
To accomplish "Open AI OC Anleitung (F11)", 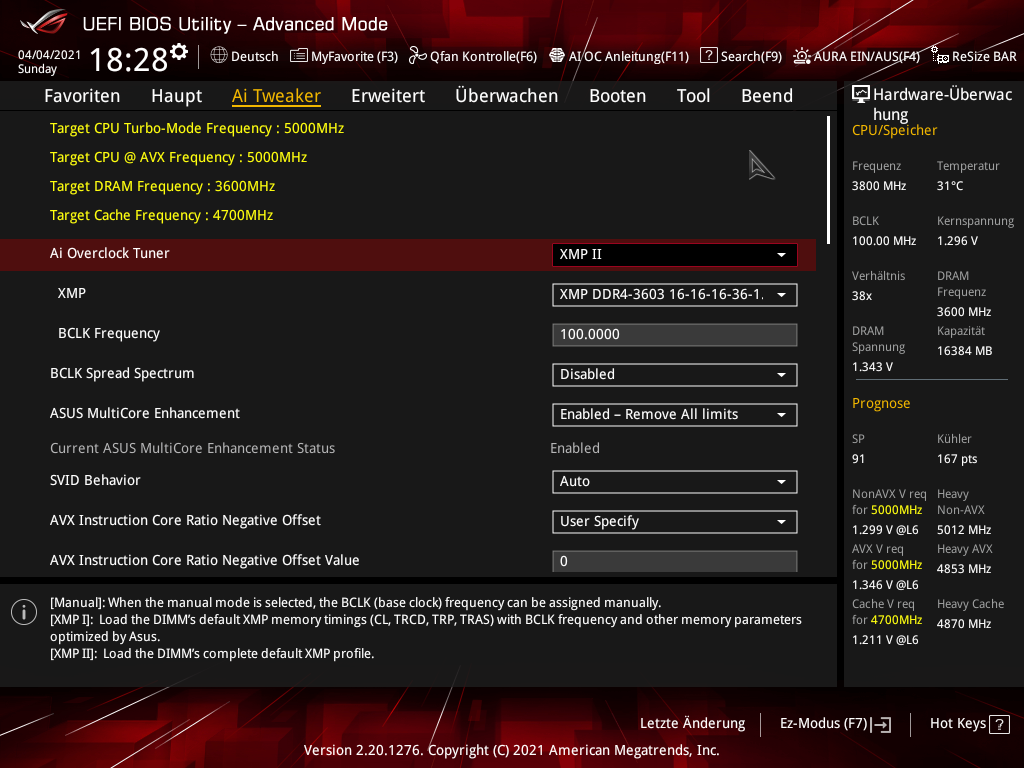I will pyautogui.click(x=619, y=56).
